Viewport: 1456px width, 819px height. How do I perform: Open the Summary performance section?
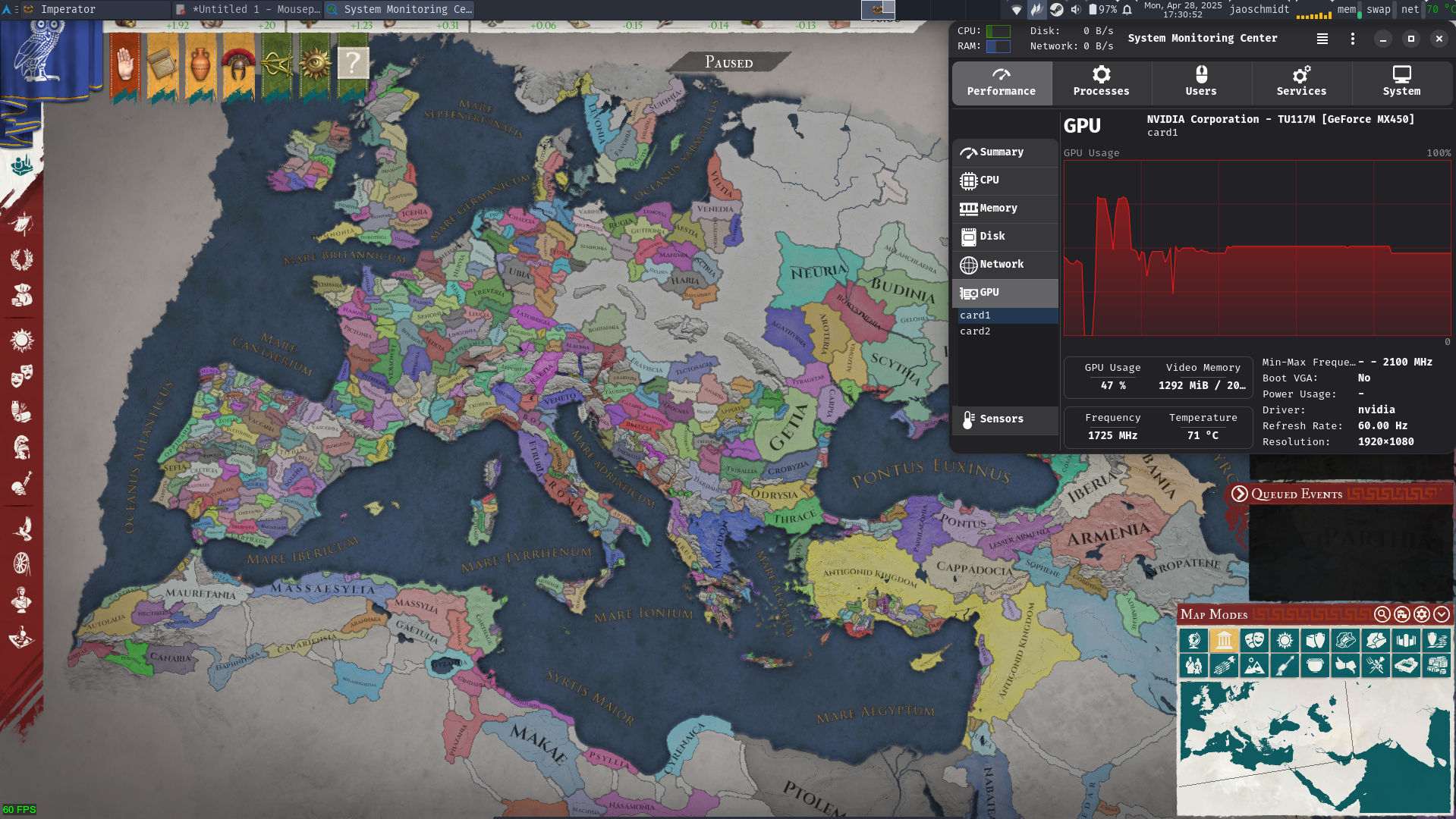(1005, 152)
